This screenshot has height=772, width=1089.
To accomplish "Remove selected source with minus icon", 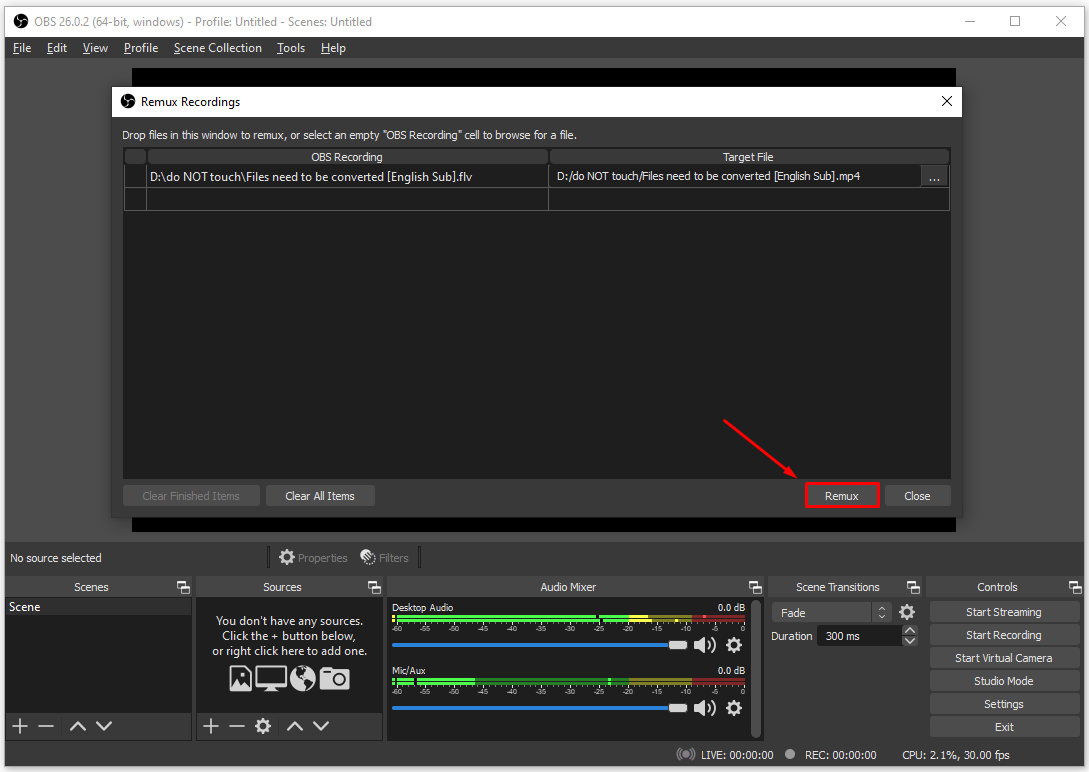I will 237,726.
